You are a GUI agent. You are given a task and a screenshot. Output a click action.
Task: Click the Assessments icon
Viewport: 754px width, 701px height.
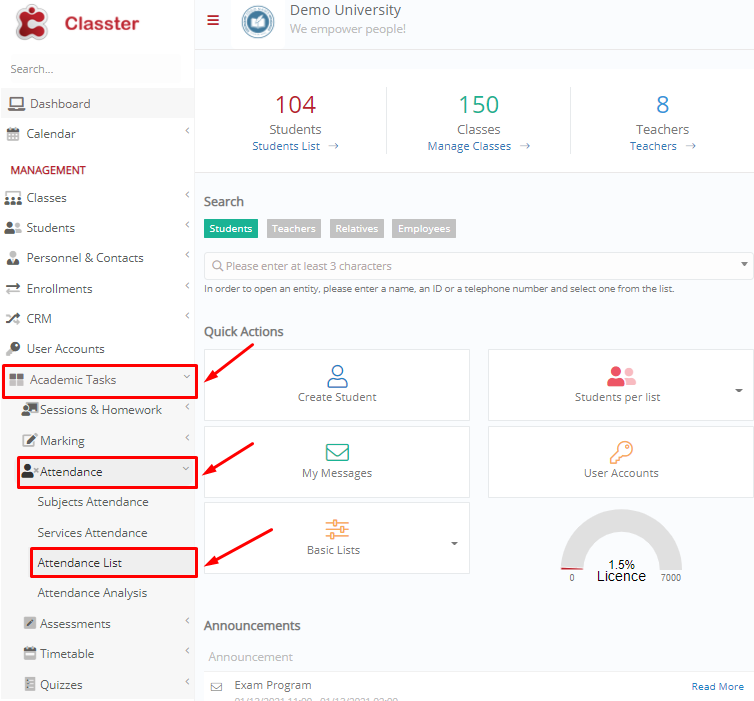30,623
